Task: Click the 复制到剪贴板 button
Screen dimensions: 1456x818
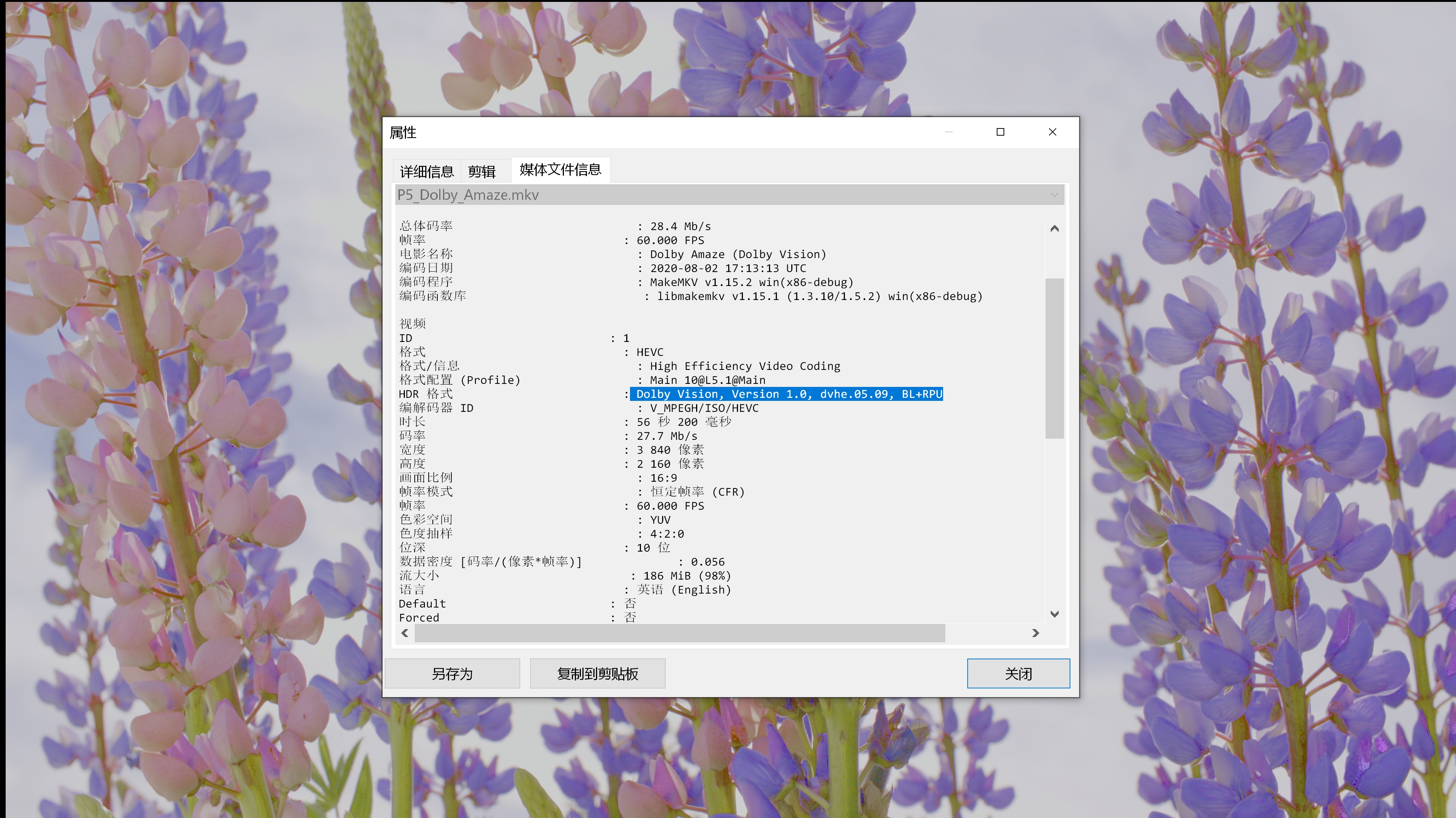Action: (x=598, y=673)
